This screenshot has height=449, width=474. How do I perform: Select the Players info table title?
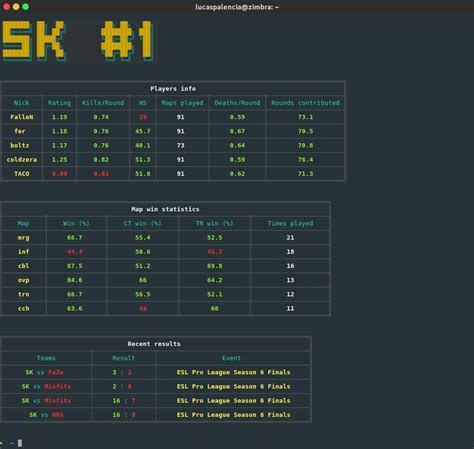[x=173, y=89]
